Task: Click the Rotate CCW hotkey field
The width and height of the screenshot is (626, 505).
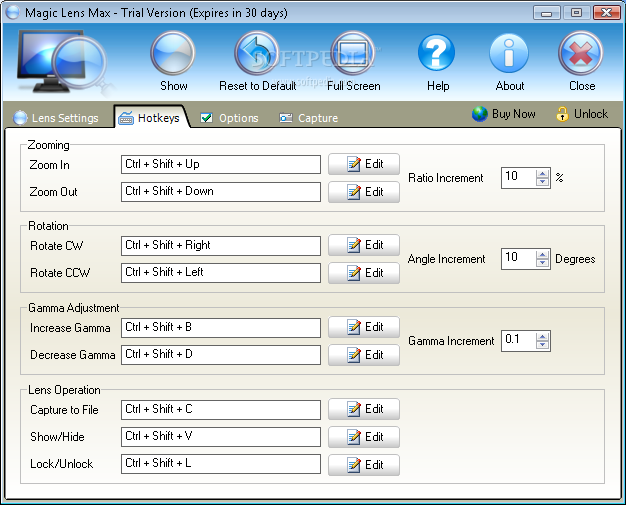Action: pyautogui.click(x=221, y=273)
